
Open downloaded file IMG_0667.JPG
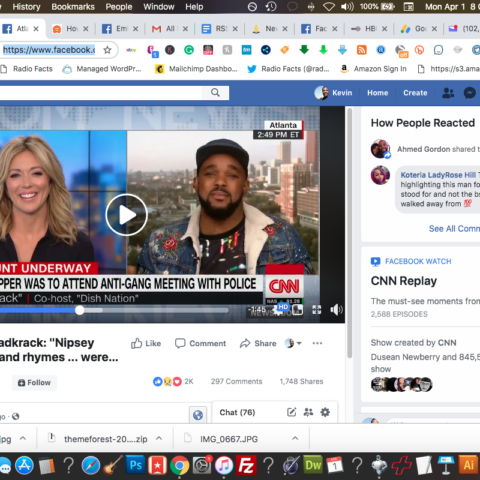229,439
